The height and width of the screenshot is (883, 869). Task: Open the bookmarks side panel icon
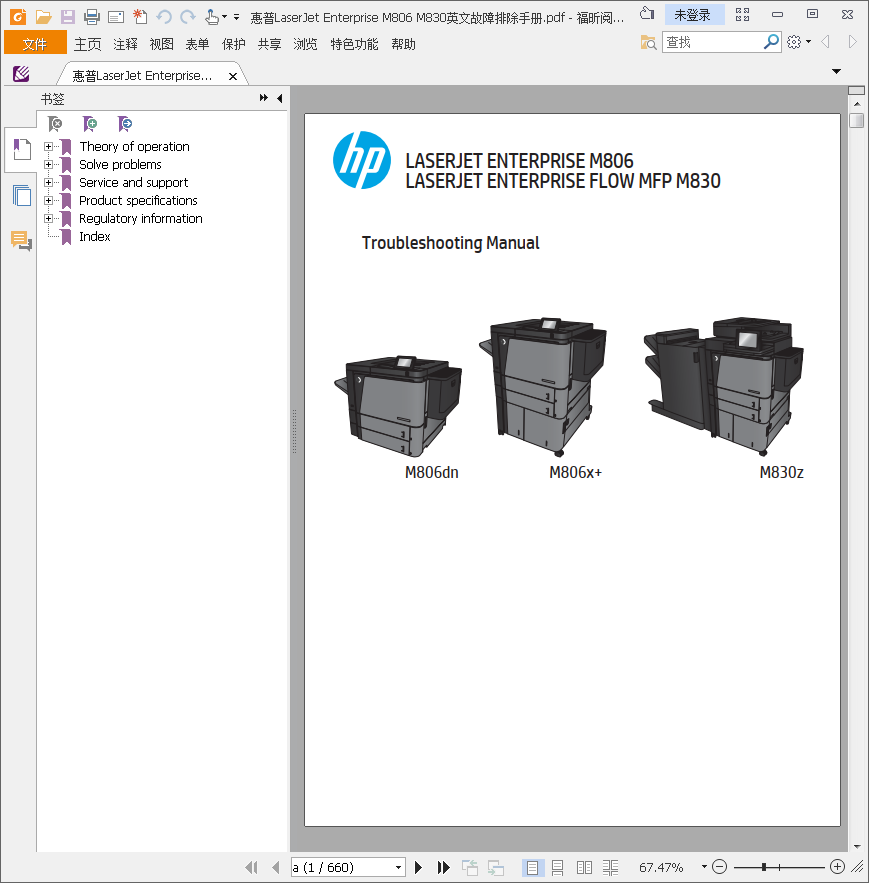point(21,150)
